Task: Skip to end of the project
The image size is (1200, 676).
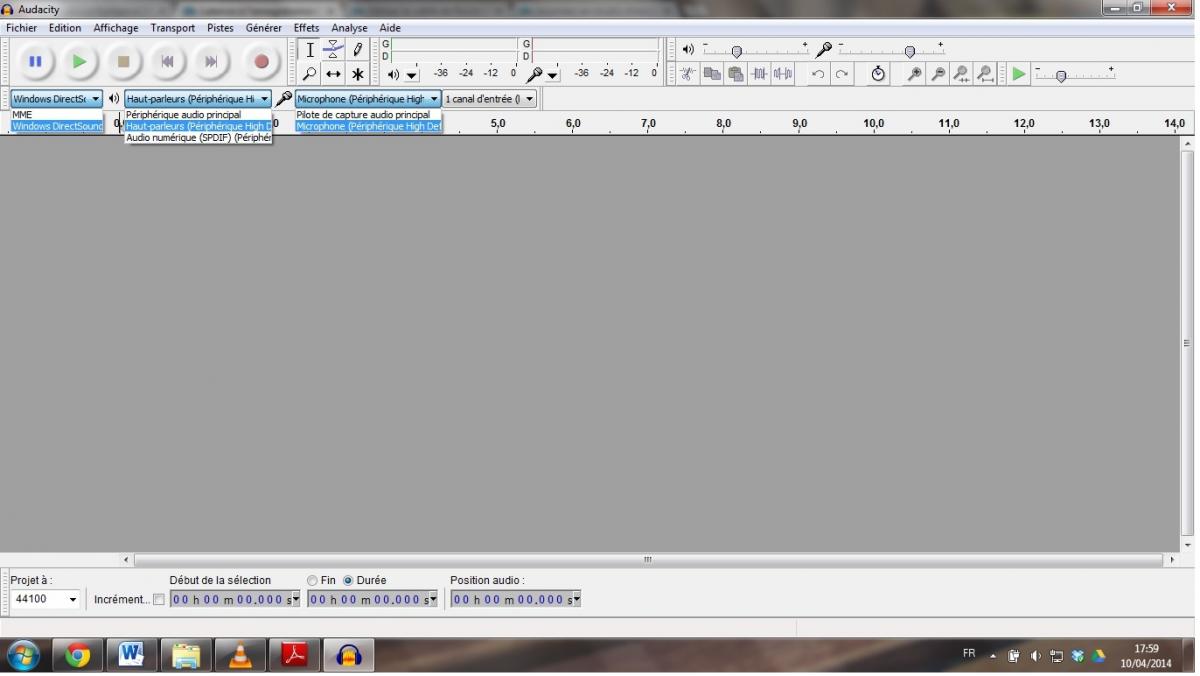Action: coord(211,62)
